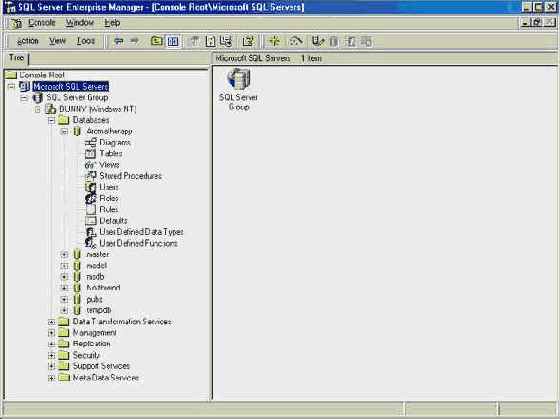This screenshot has width=560, height=419.
Task: Select the Security folder label
Action: [86, 355]
